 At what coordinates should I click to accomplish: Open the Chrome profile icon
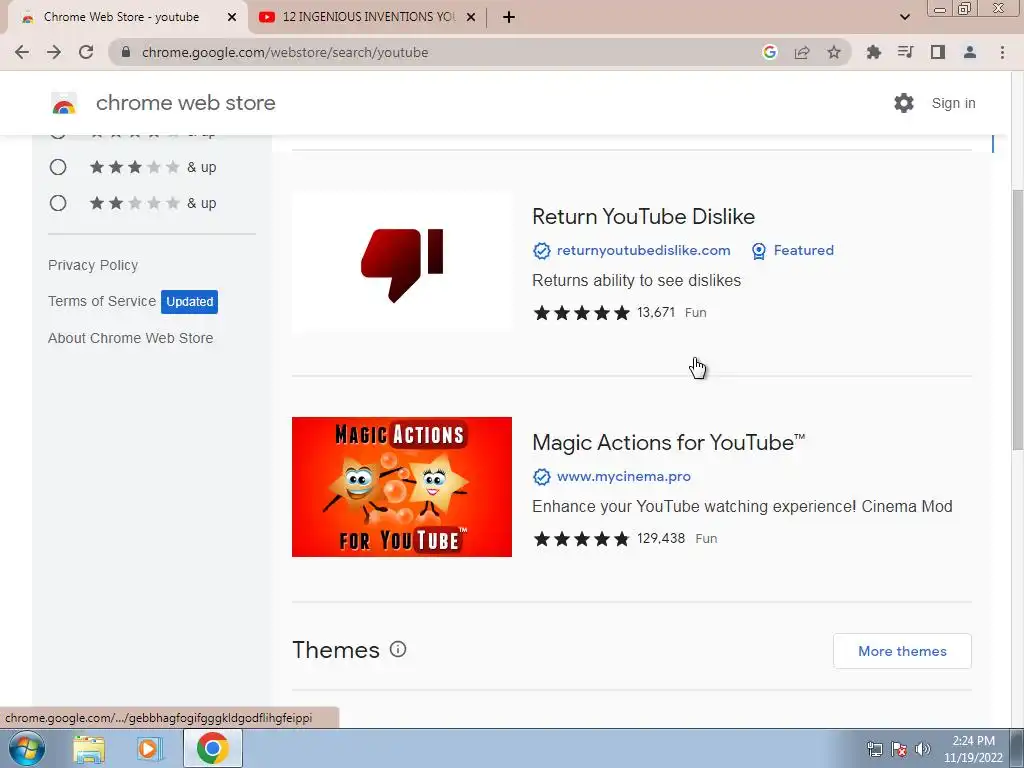970,52
